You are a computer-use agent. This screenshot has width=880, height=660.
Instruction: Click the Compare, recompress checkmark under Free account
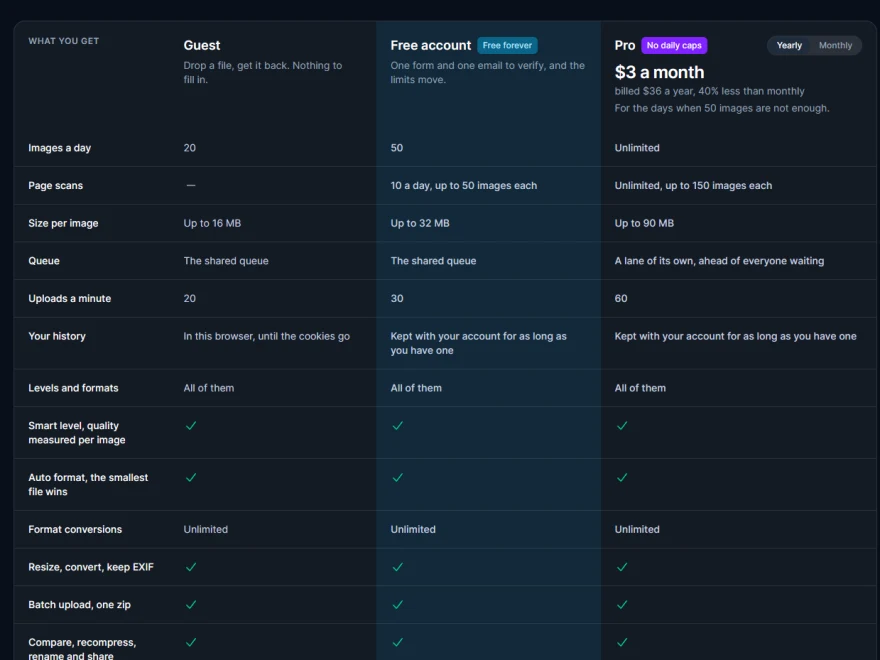click(x=397, y=643)
